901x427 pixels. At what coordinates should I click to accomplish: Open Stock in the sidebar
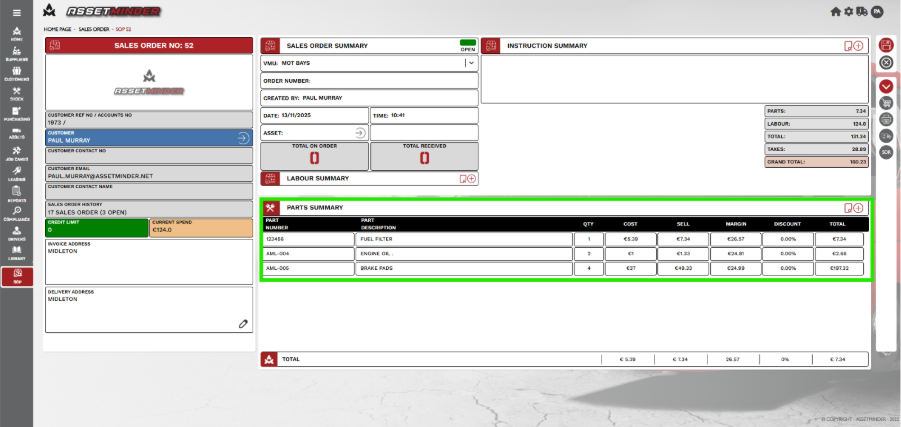tap(17, 94)
